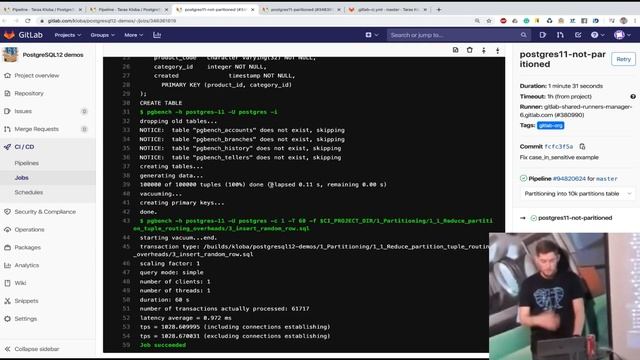Image resolution: width=640 pixels, height=360 pixels.
Task: Open Snippets in the sidebar
Action: pyautogui.click(x=26, y=301)
